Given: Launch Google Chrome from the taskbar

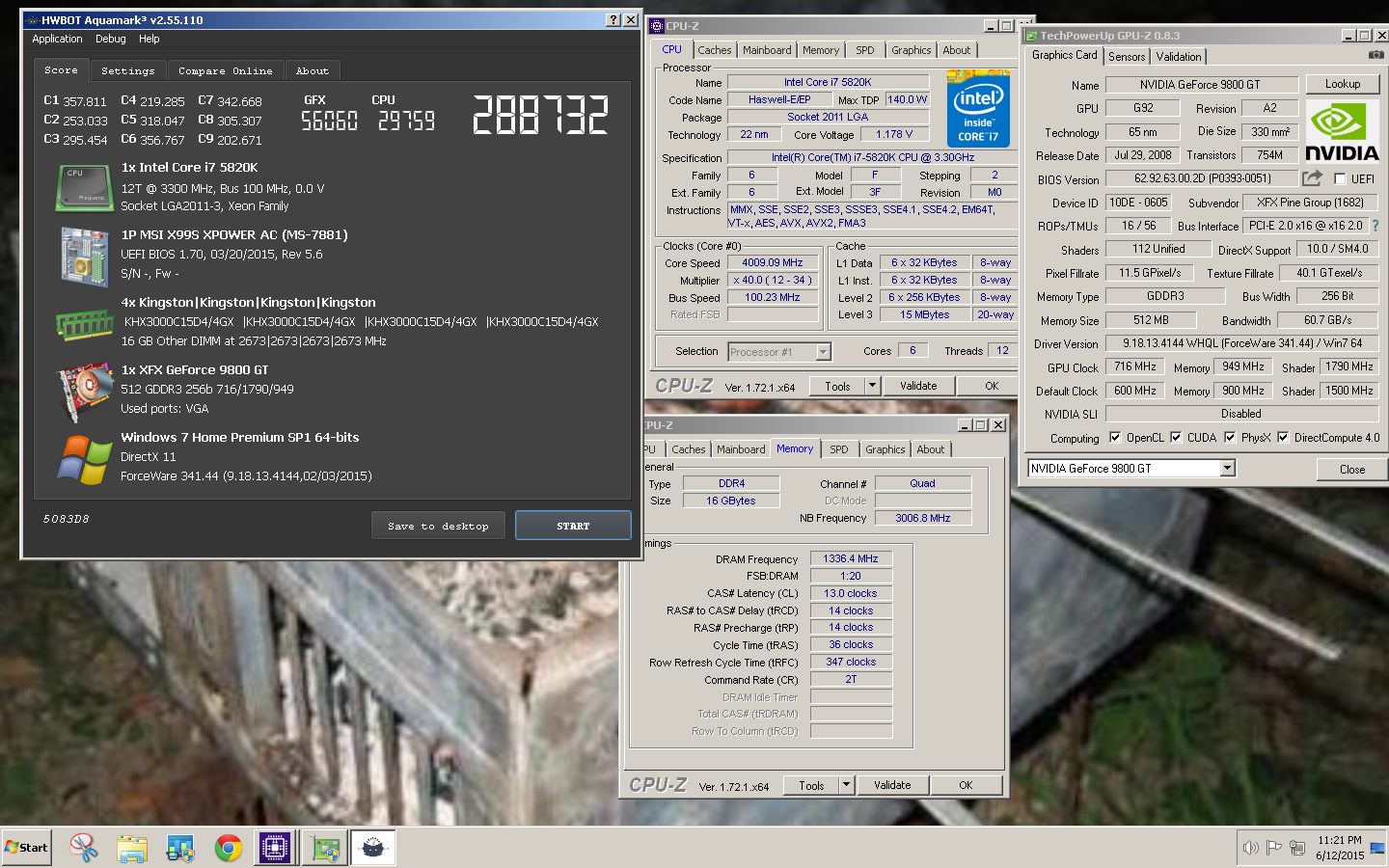Looking at the screenshot, I should [x=229, y=848].
